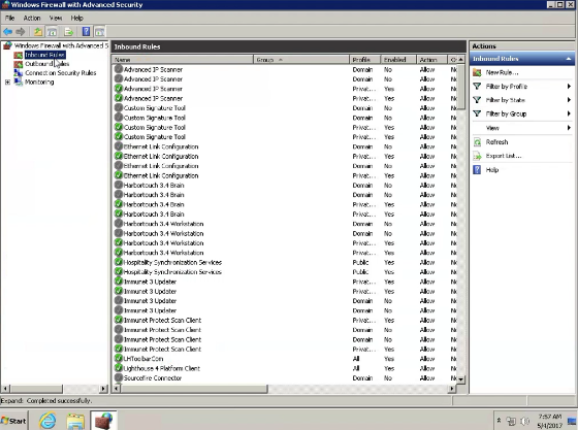The image size is (579, 430).
Task: Select the Connection Security Rules tree item
Action: (61, 73)
